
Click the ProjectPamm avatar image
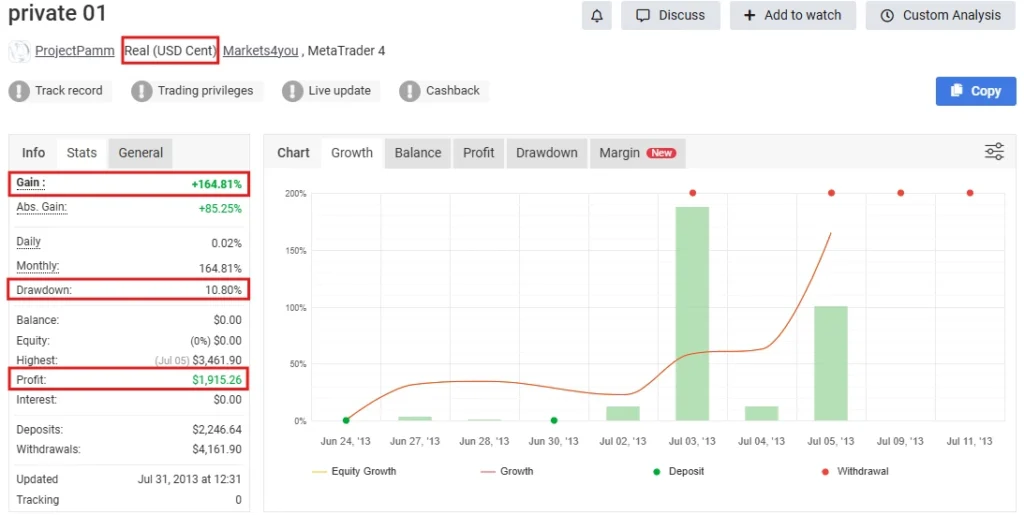coord(19,51)
